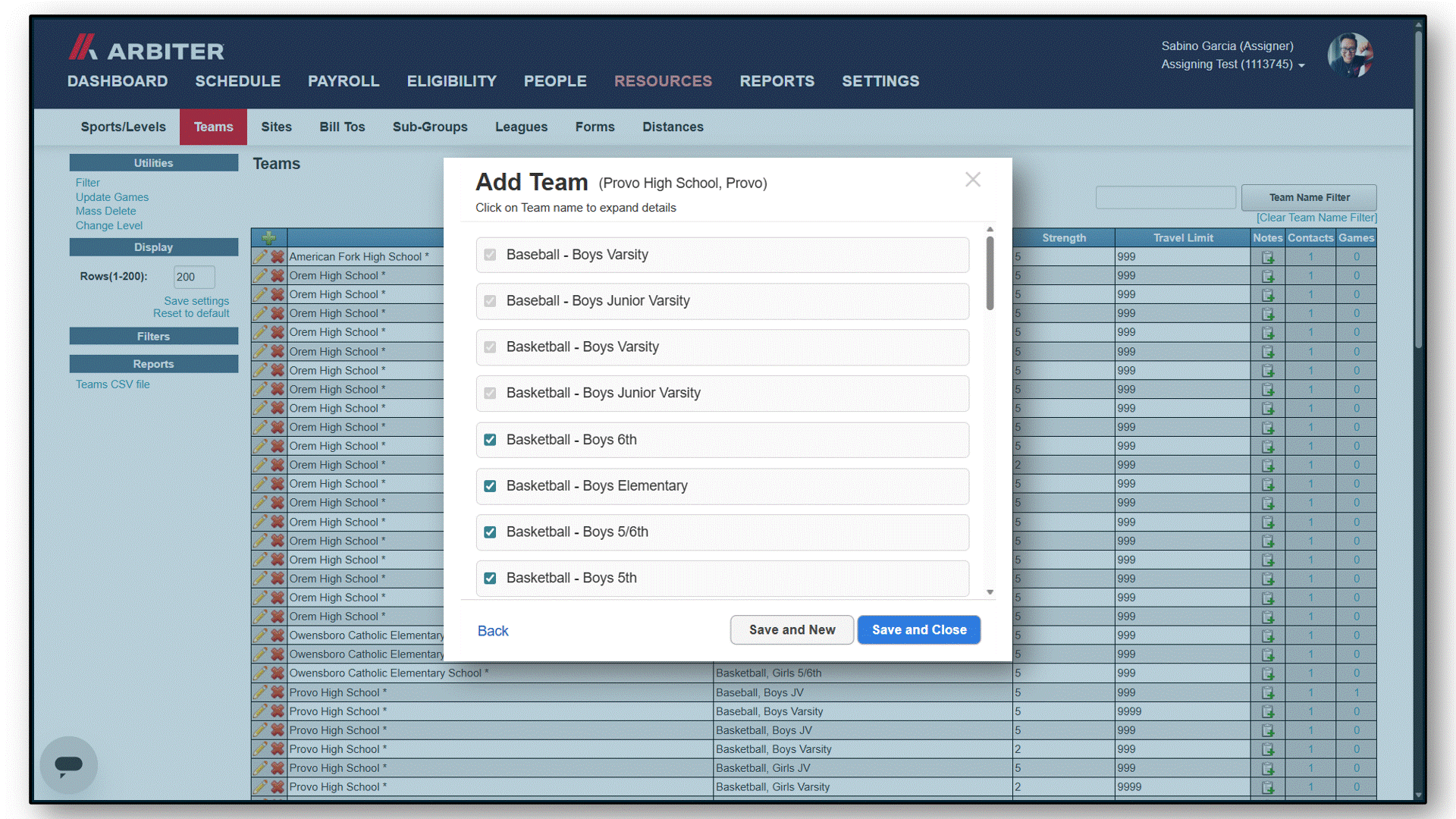
Task: Open the Payroll menu
Action: [x=344, y=81]
